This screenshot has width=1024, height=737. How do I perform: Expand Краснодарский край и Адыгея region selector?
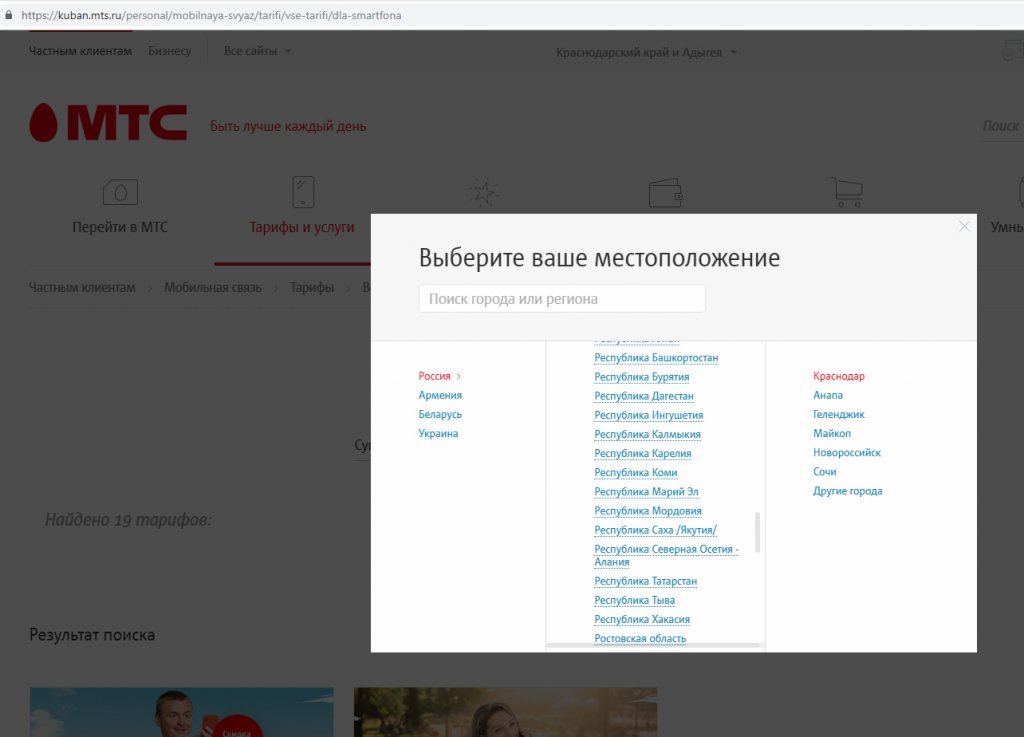tap(646, 52)
